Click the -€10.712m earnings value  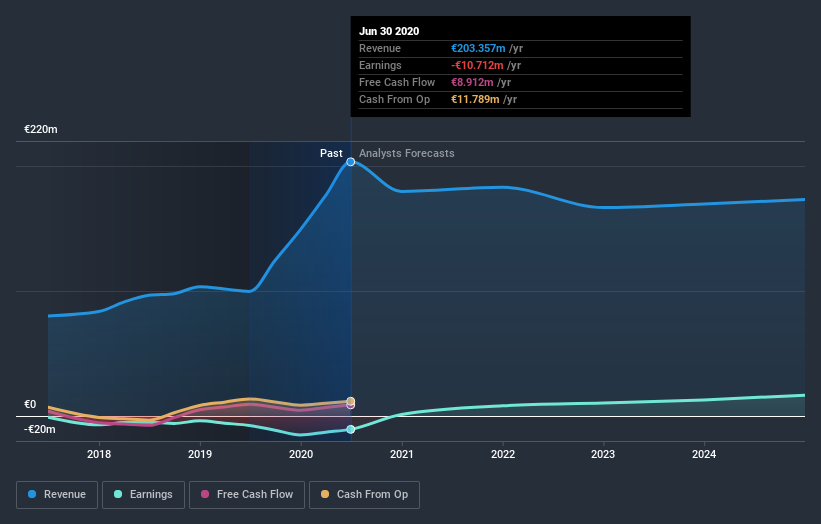coord(477,65)
